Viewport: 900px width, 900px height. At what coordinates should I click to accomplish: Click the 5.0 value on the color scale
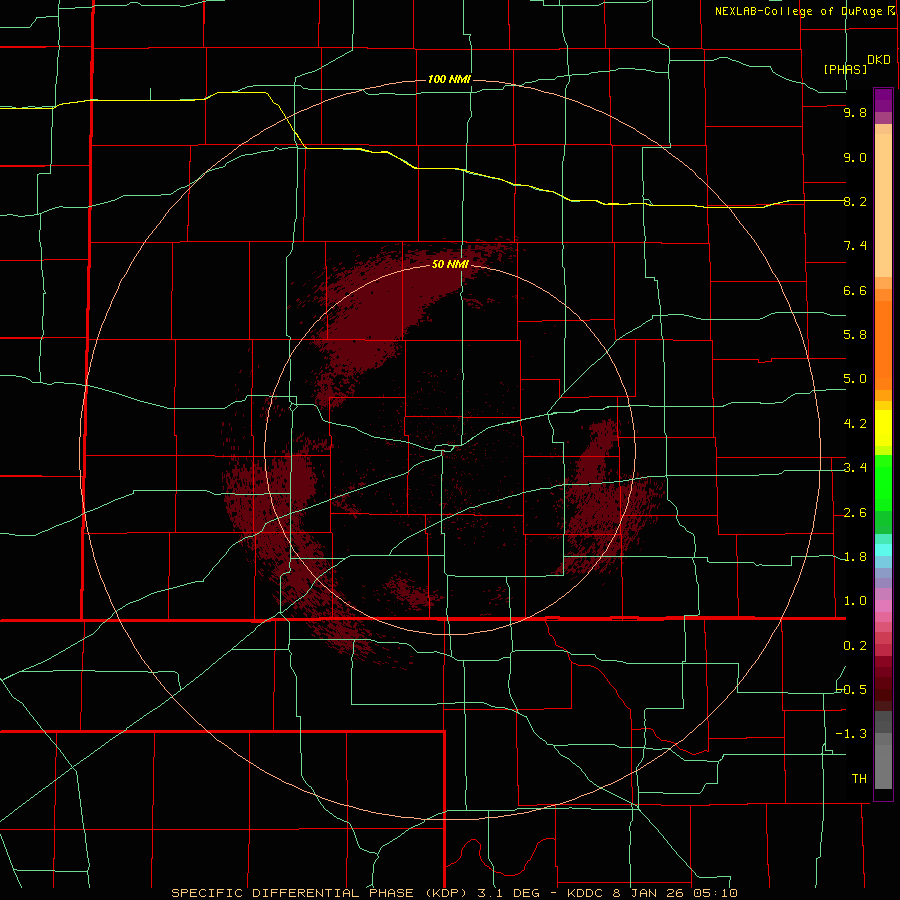pos(855,379)
